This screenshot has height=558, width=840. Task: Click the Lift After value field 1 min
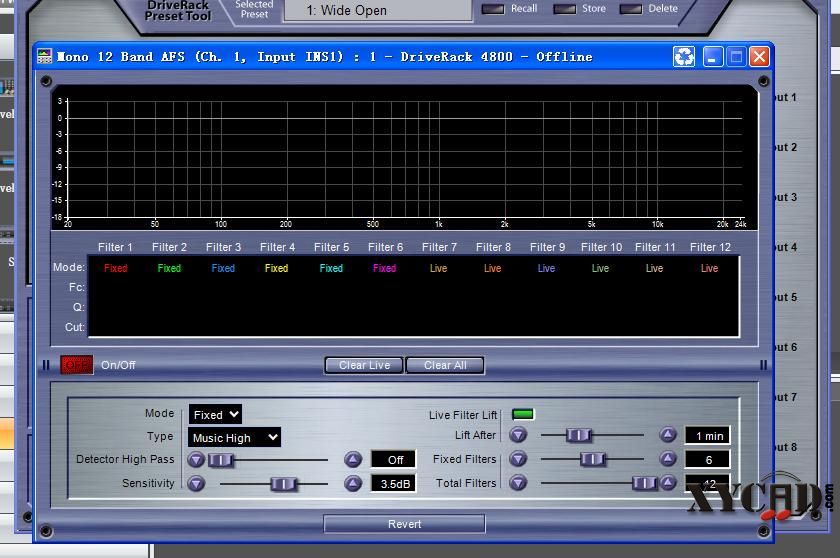(707, 435)
